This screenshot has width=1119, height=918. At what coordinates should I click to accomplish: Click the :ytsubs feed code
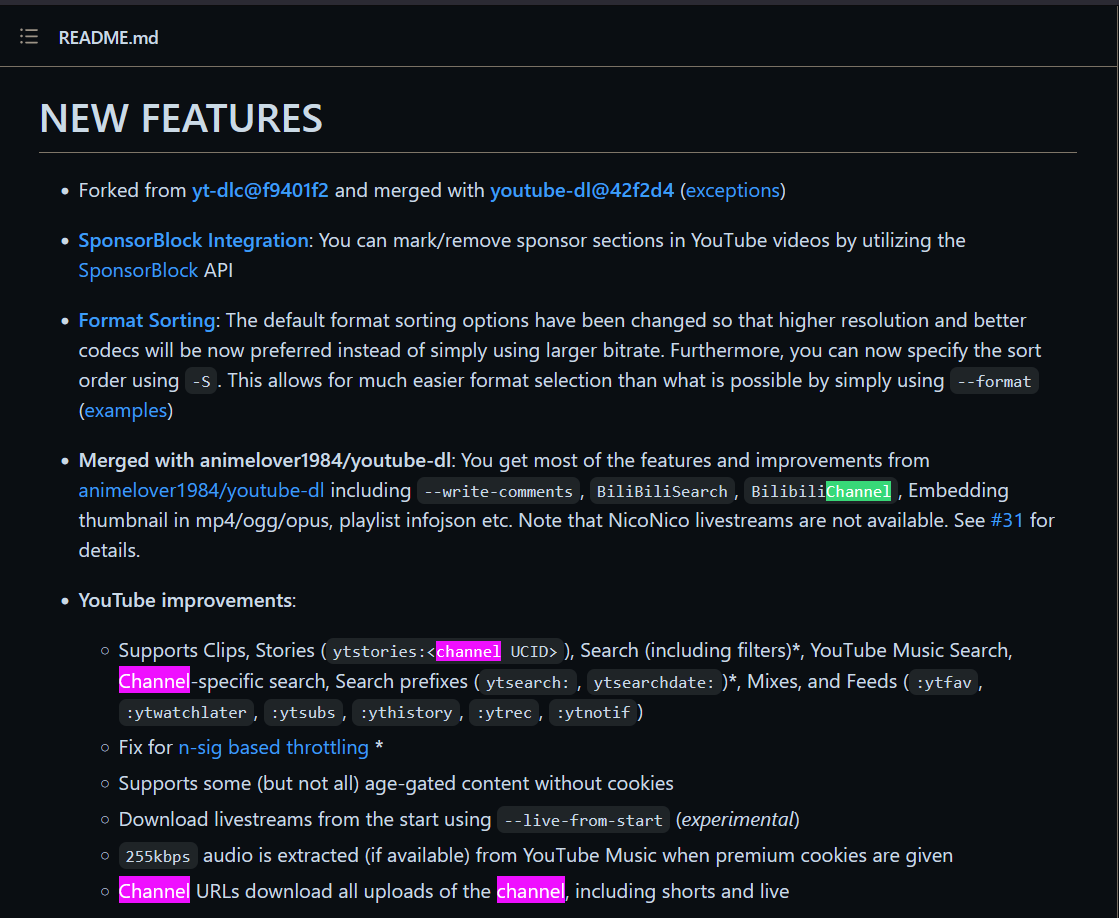pyautogui.click(x=303, y=712)
